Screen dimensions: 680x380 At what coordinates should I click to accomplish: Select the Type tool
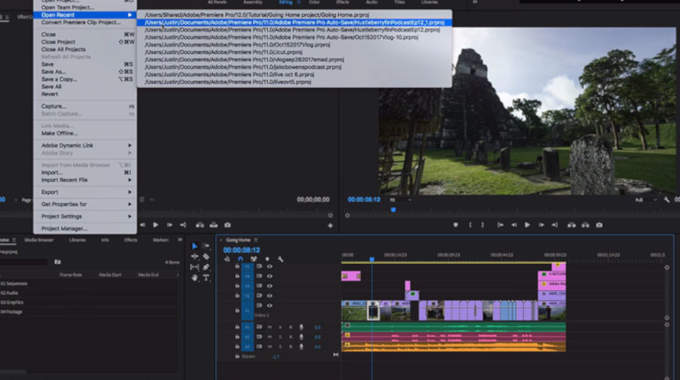point(206,277)
